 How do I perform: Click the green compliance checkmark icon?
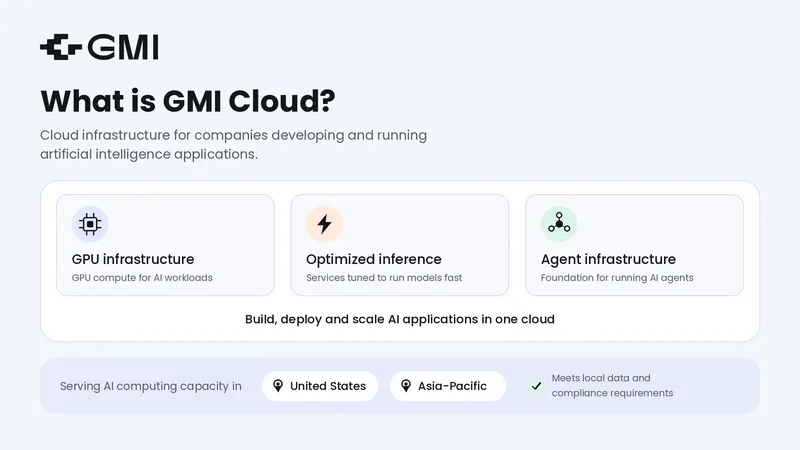pos(536,386)
